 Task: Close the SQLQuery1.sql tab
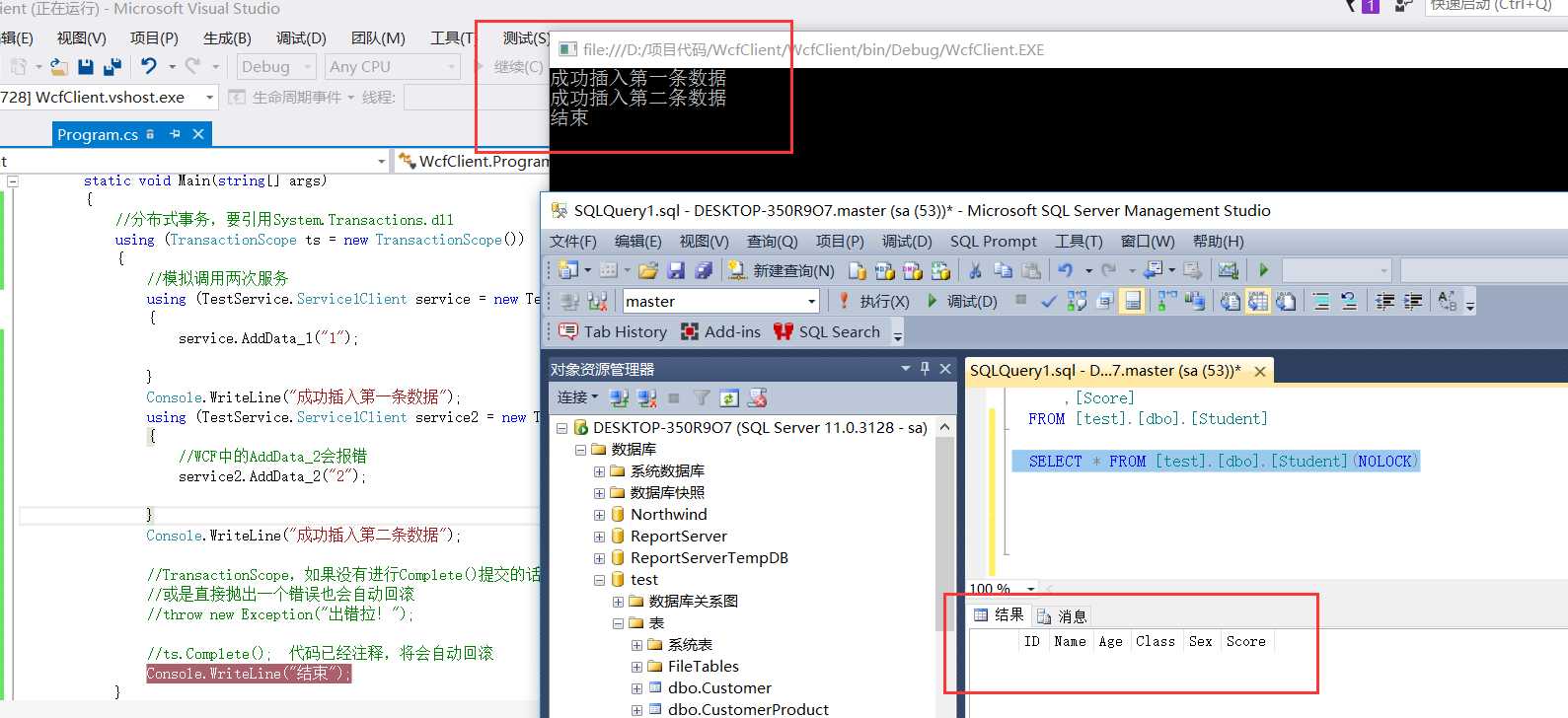(x=1260, y=372)
